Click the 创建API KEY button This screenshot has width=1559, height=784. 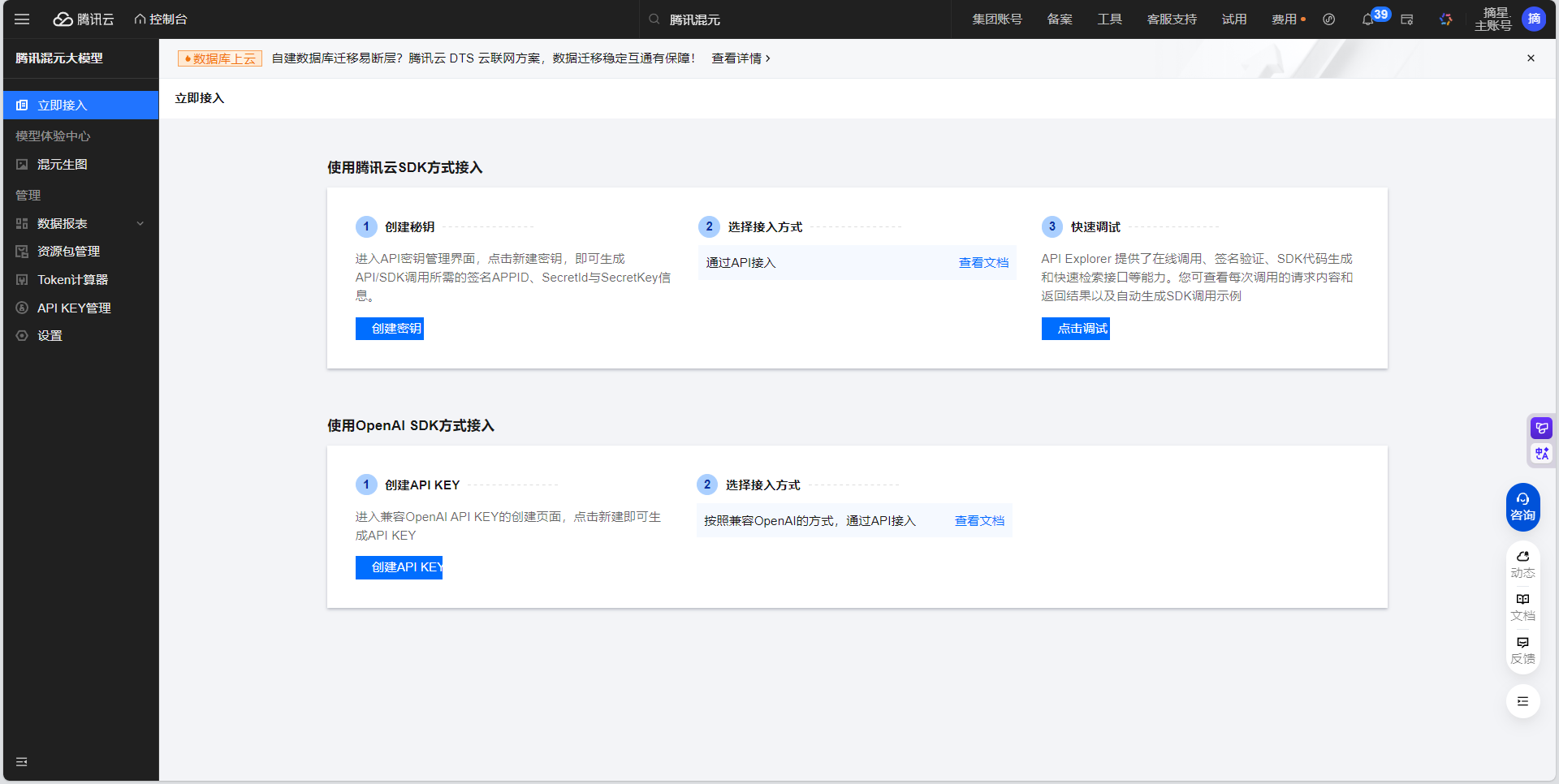click(x=399, y=567)
